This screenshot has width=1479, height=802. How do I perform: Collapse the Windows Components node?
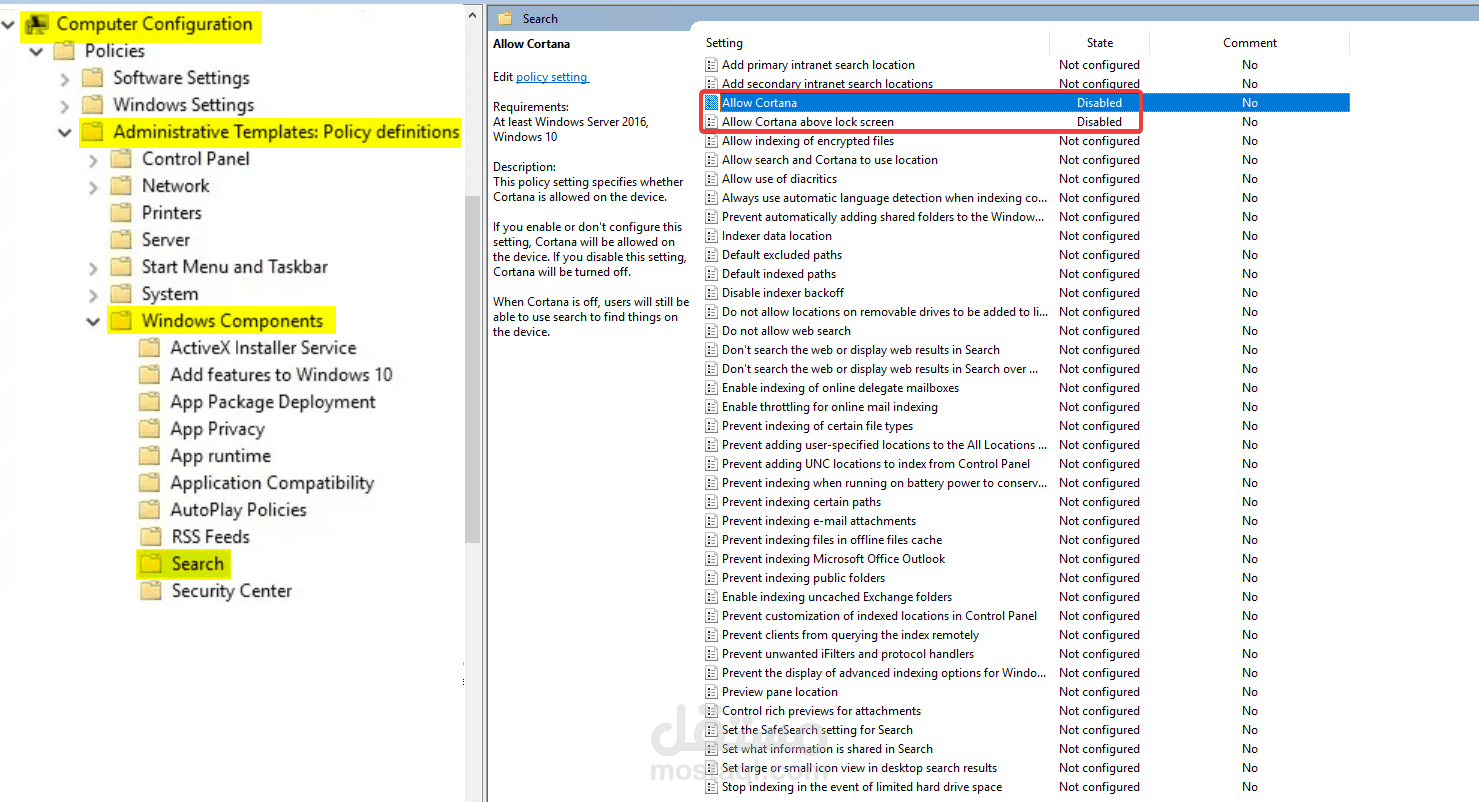click(93, 321)
